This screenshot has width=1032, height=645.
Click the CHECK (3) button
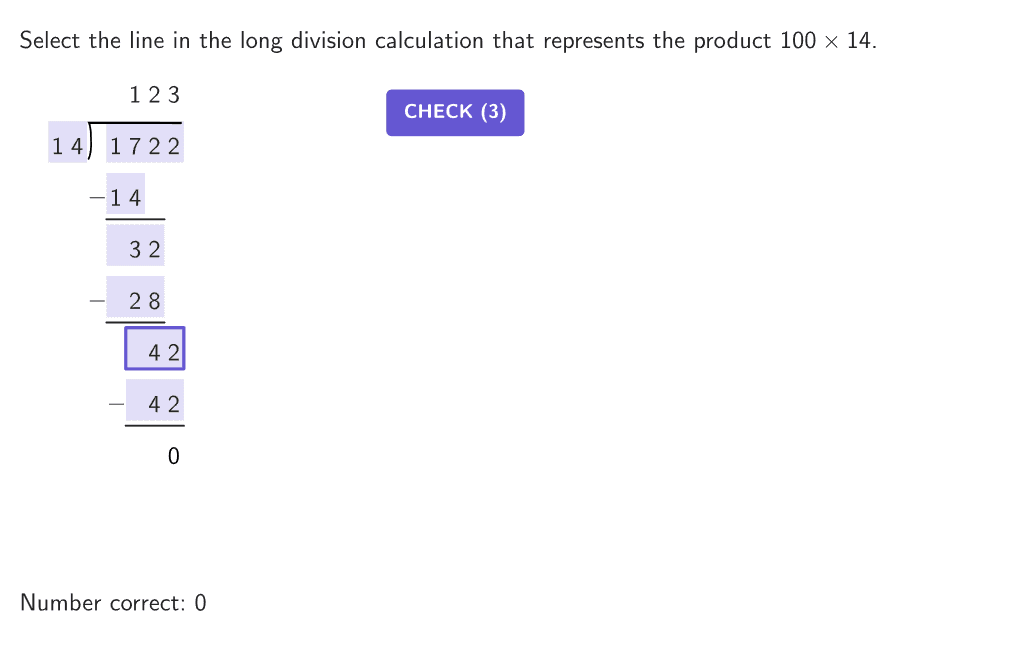pyautogui.click(x=455, y=112)
